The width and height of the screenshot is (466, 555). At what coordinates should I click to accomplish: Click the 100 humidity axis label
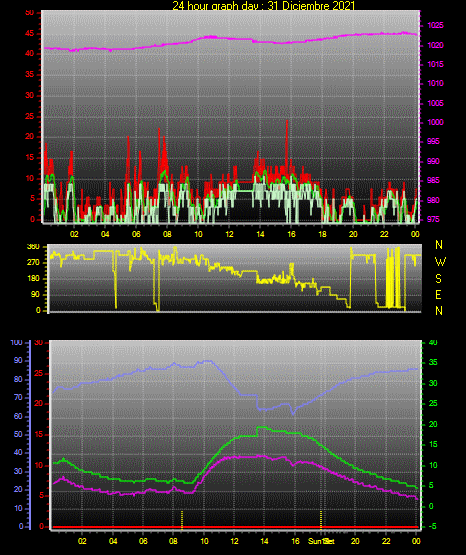tap(16, 343)
